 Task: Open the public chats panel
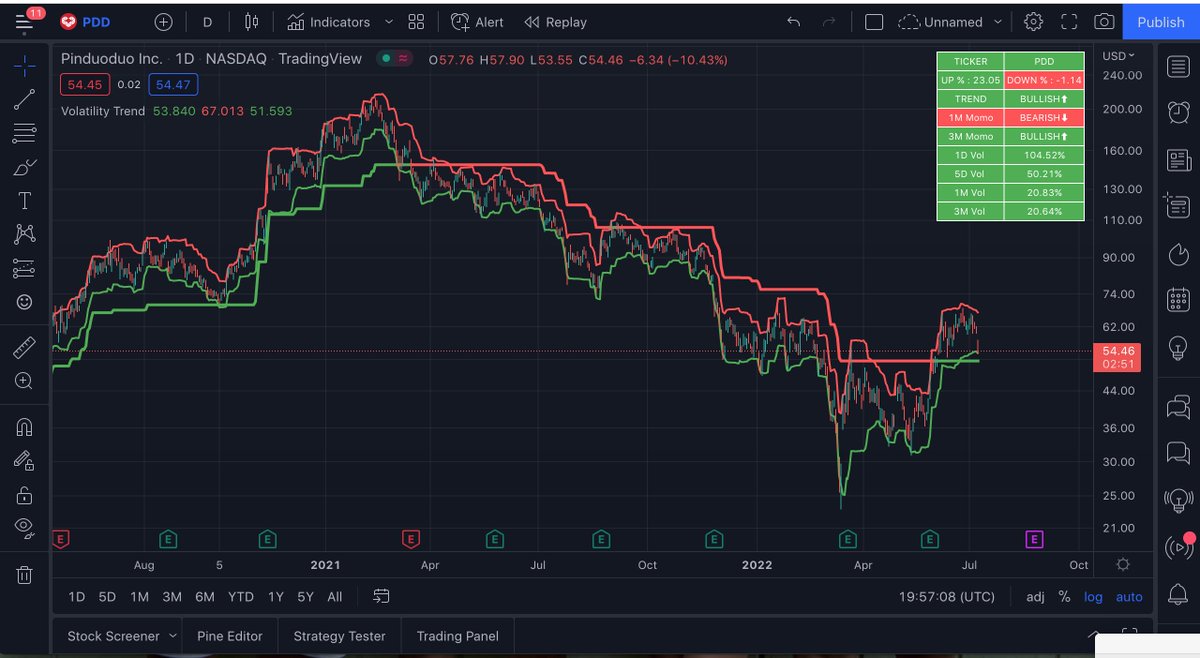(x=1179, y=406)
